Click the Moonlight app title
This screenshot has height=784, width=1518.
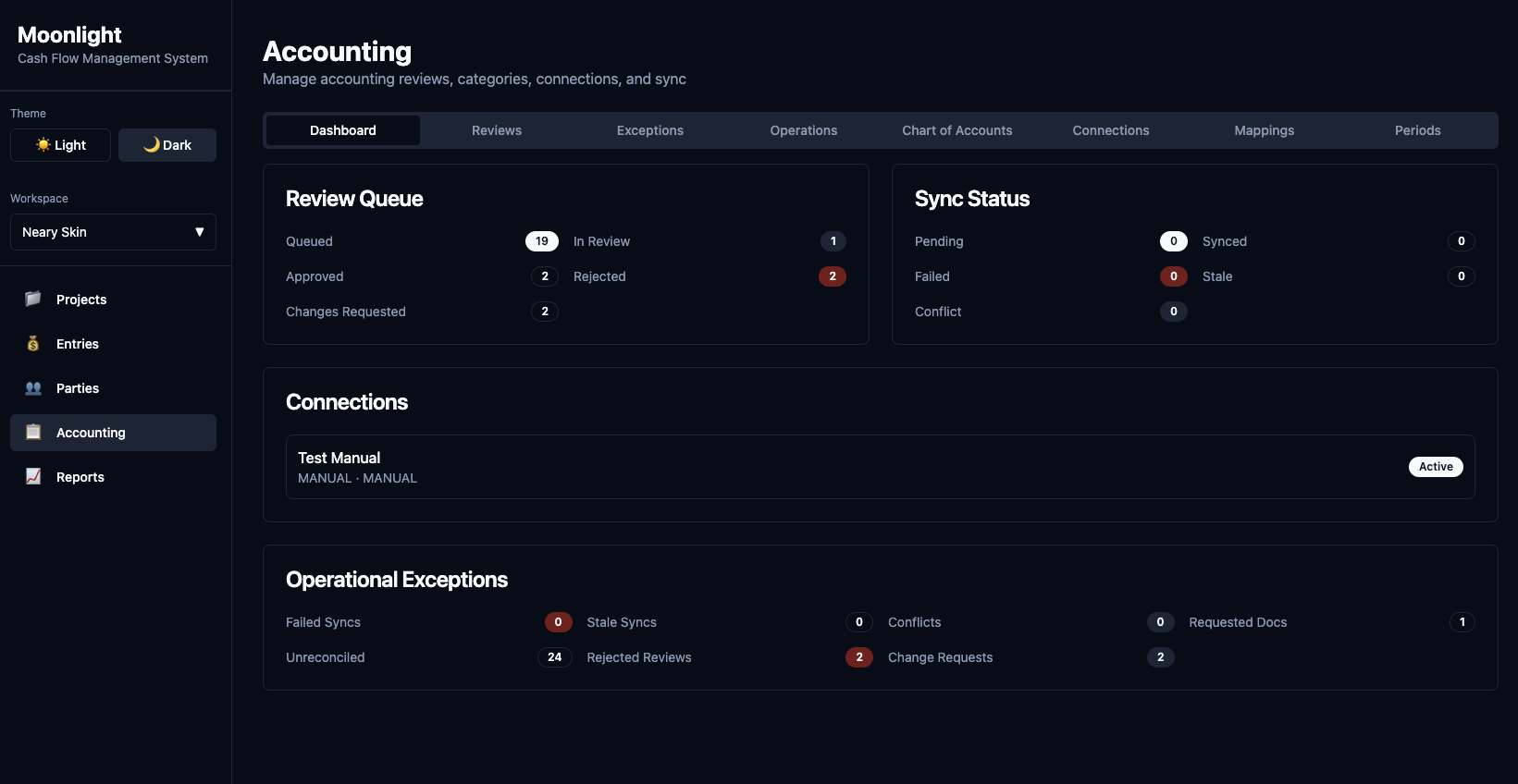coord(69,35)
